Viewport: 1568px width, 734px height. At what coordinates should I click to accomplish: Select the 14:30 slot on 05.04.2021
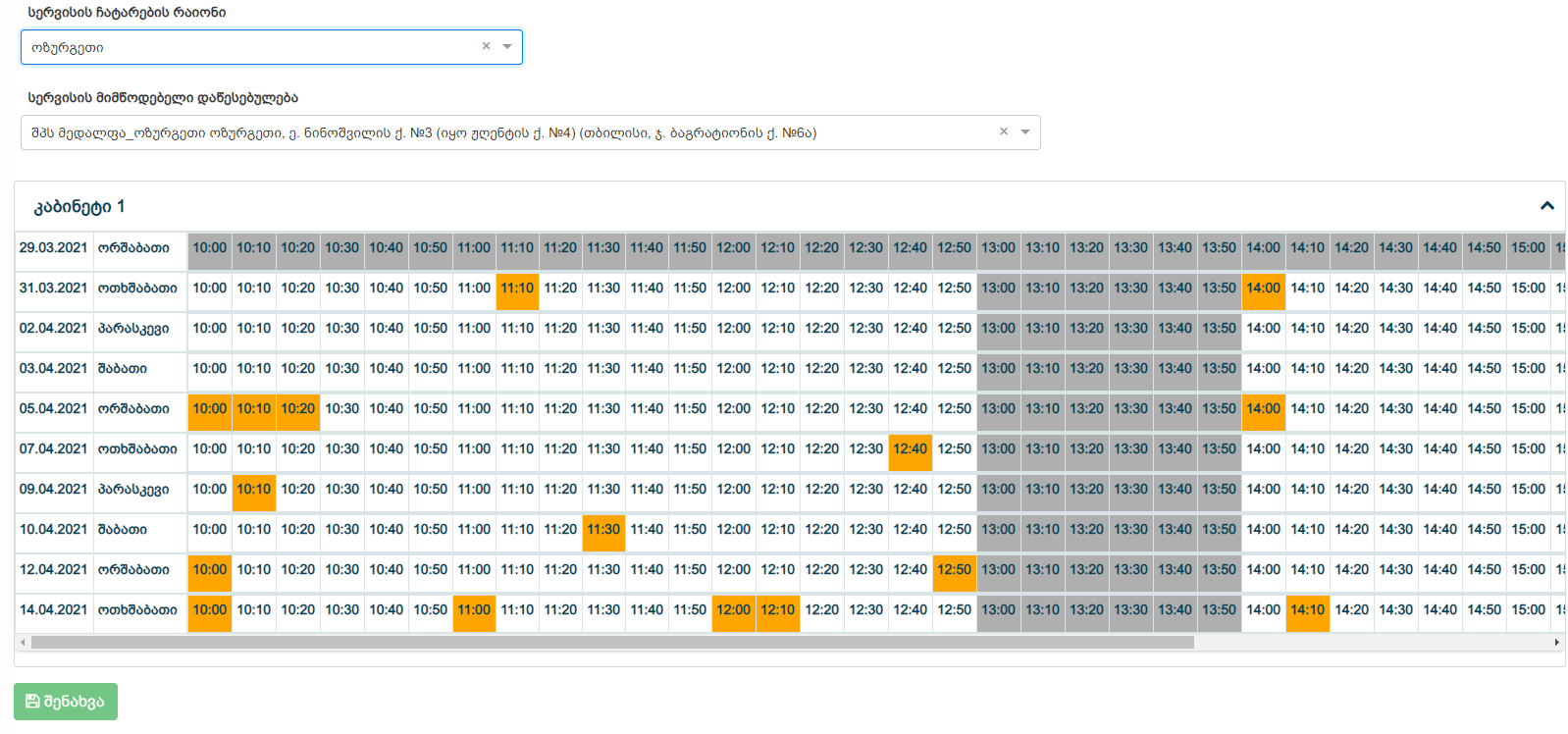tap(1395, 409)
